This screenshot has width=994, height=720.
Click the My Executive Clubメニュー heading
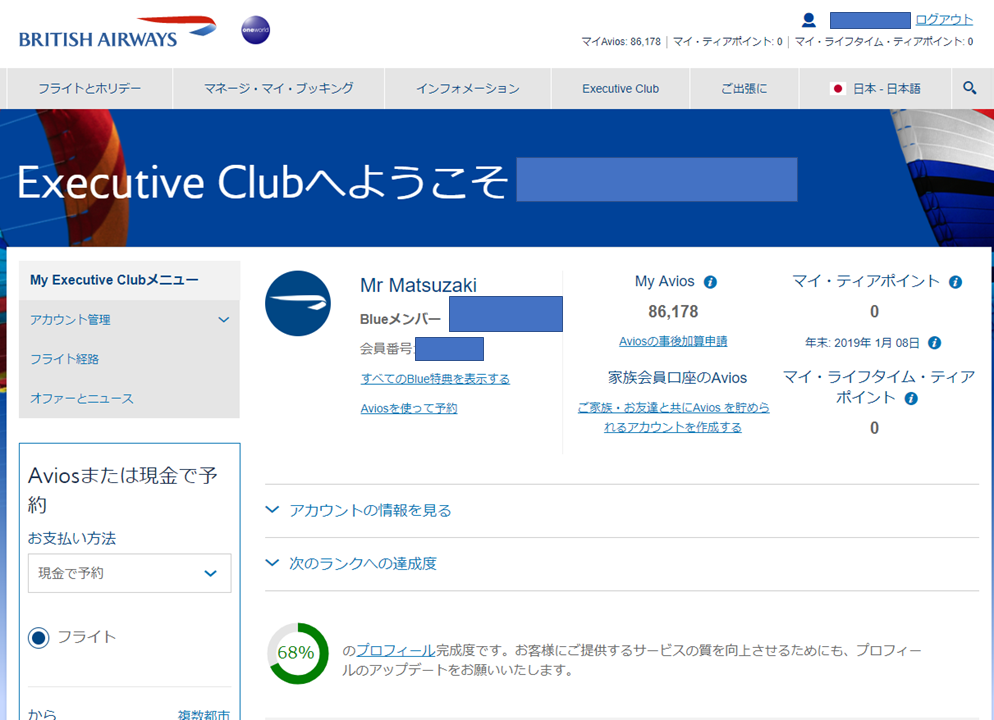coord(114,280)
